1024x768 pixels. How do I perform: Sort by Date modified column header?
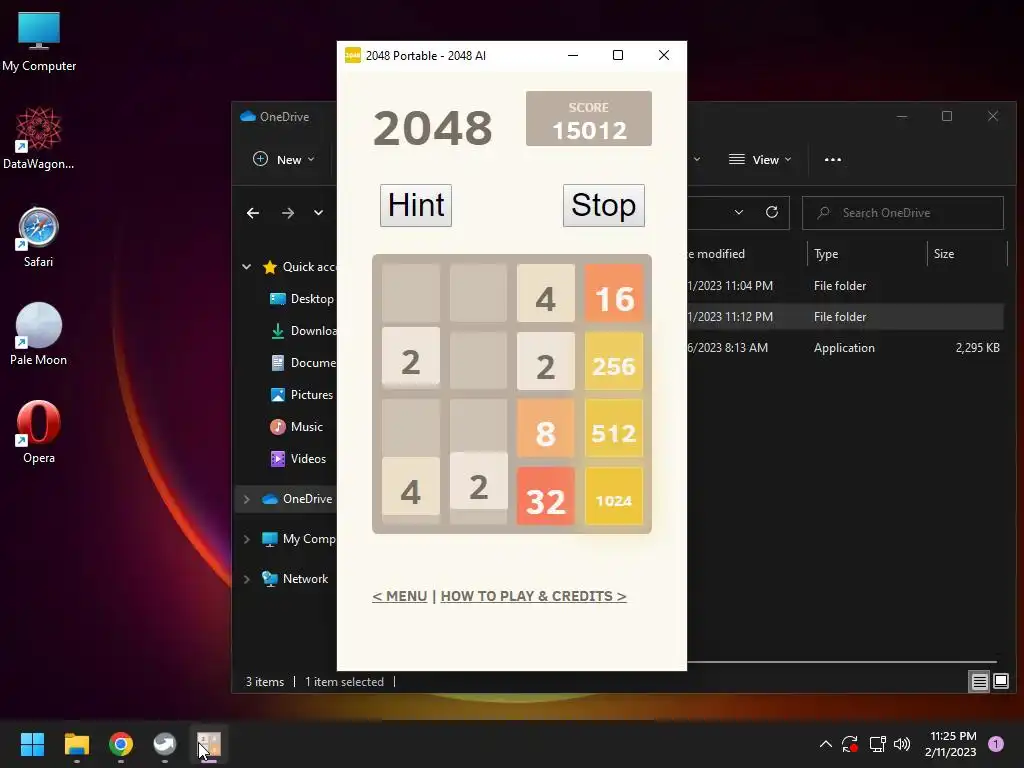746,254
